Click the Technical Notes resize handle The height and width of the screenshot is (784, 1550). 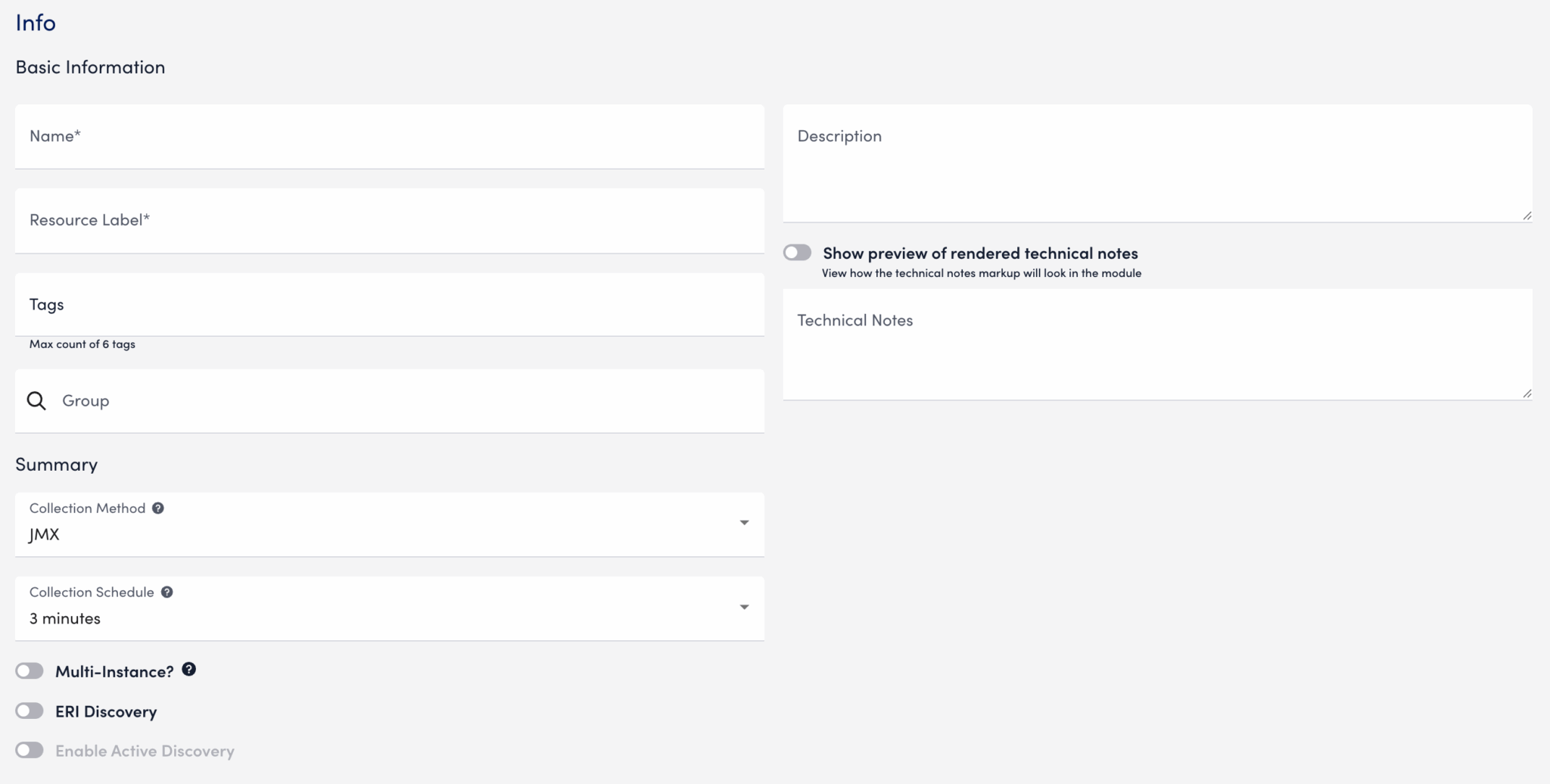[1527, 394]
